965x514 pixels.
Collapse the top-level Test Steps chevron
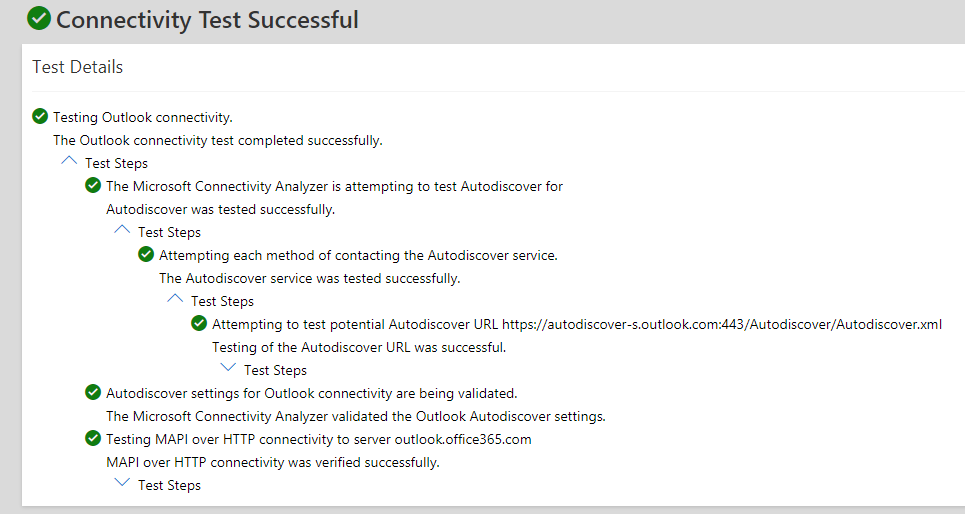coord(69,161)
